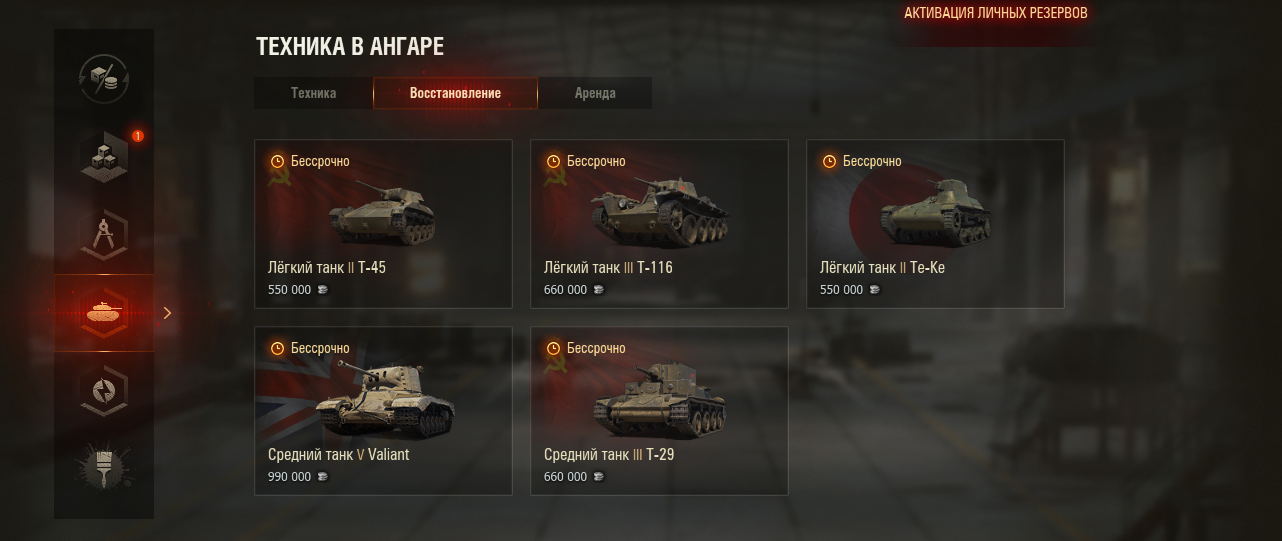Click the credits icon beside T-116 price

click(x=598, y=290)
